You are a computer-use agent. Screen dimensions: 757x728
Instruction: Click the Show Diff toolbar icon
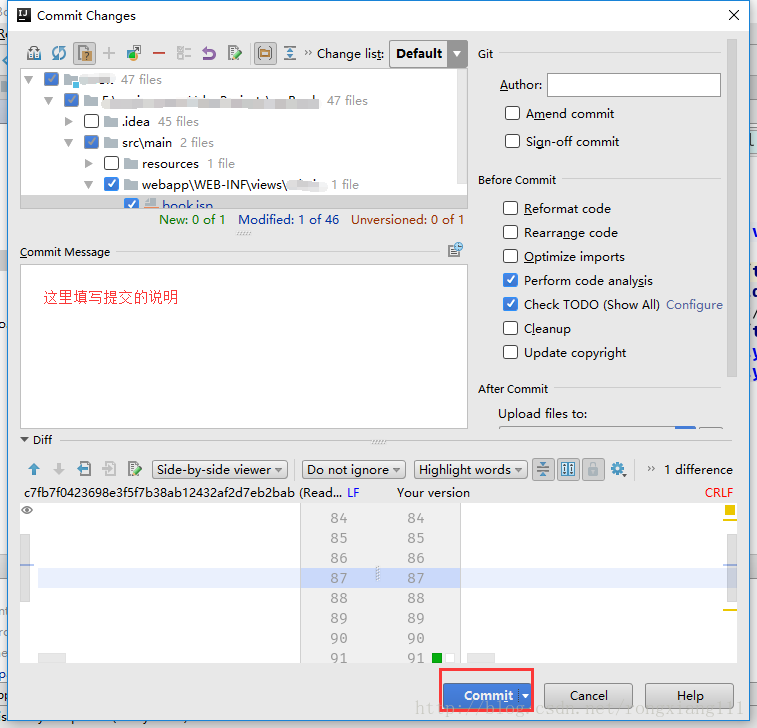point(34,53)
